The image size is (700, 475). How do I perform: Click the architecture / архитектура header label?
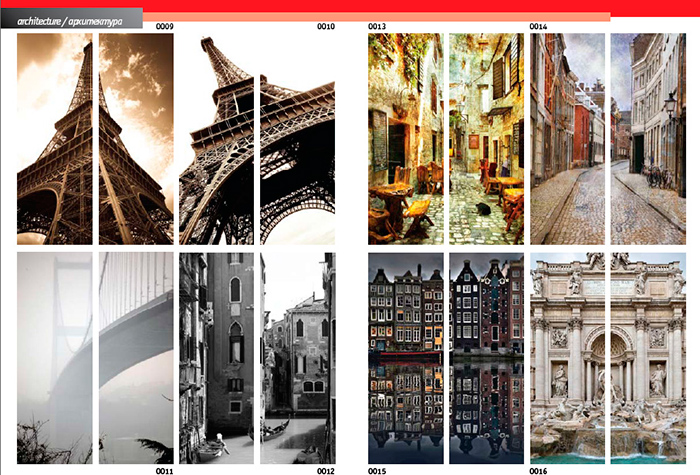click(70, 21)
